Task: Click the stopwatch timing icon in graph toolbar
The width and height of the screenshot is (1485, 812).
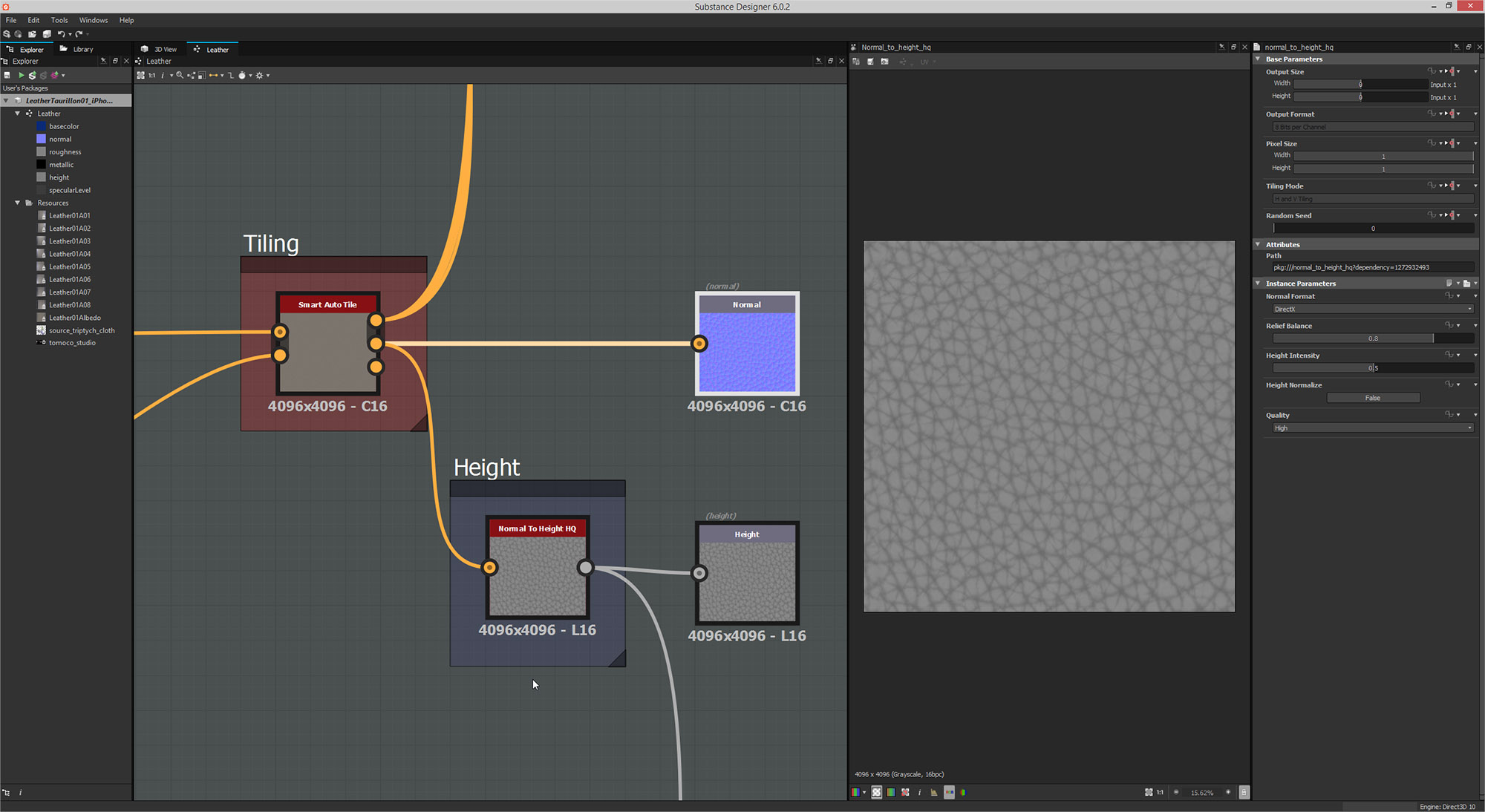Action: 242,75
